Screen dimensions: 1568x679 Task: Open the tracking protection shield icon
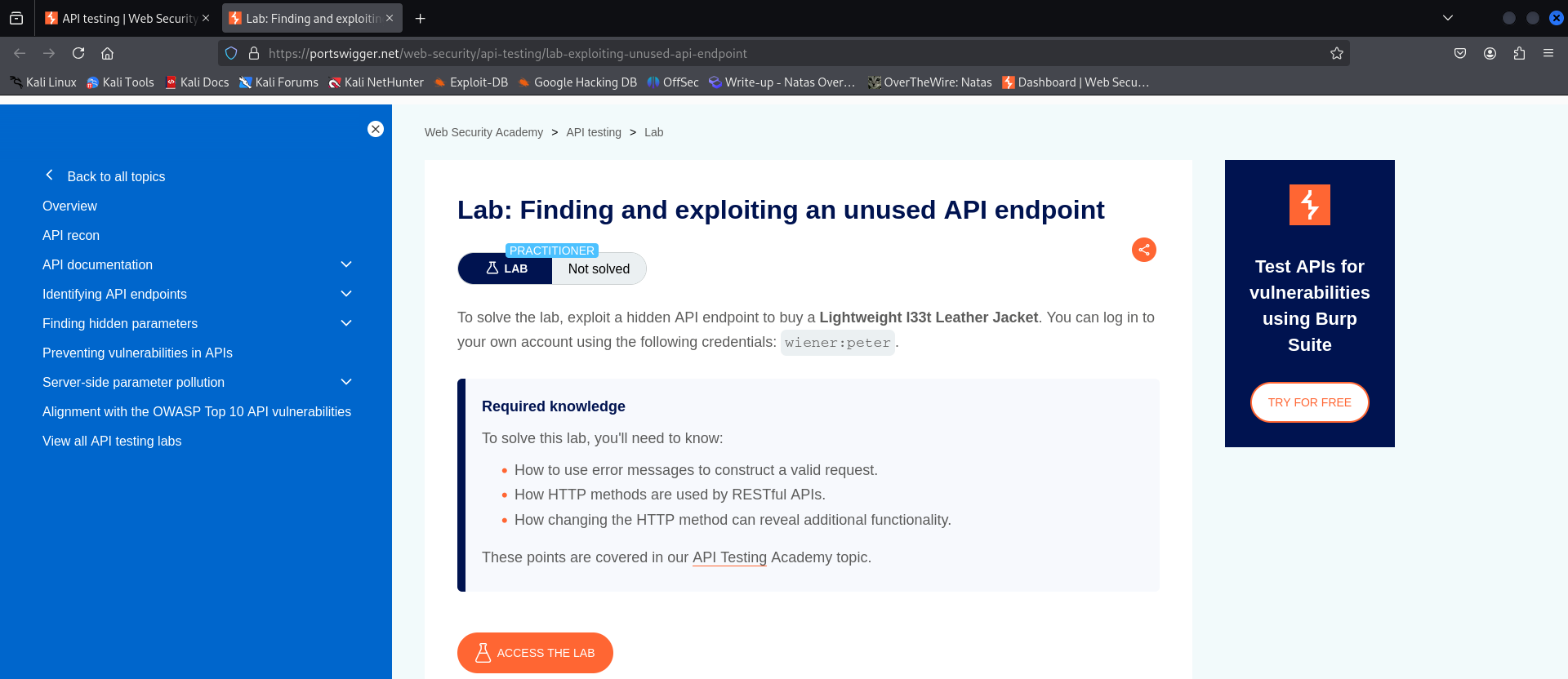pyautogui.click(x=231, y=53)
